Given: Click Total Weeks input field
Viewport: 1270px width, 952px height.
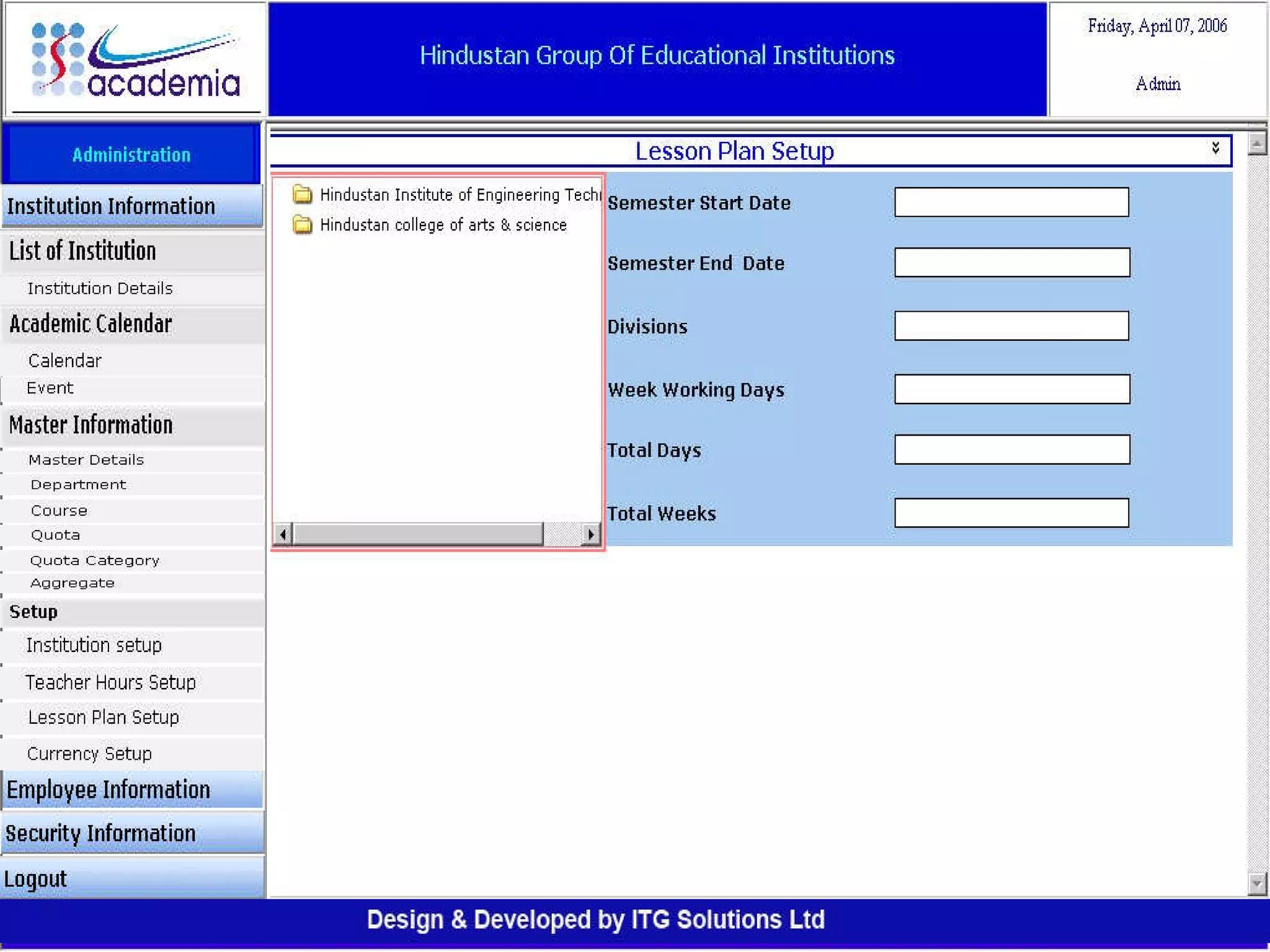Looking at the screenshot, I should [x=1011, y=513].
